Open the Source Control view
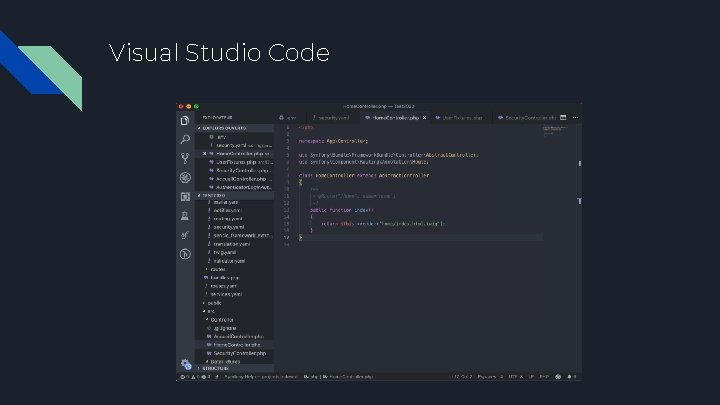This screenshot has height=405, width=720. (x=185, y=158)
